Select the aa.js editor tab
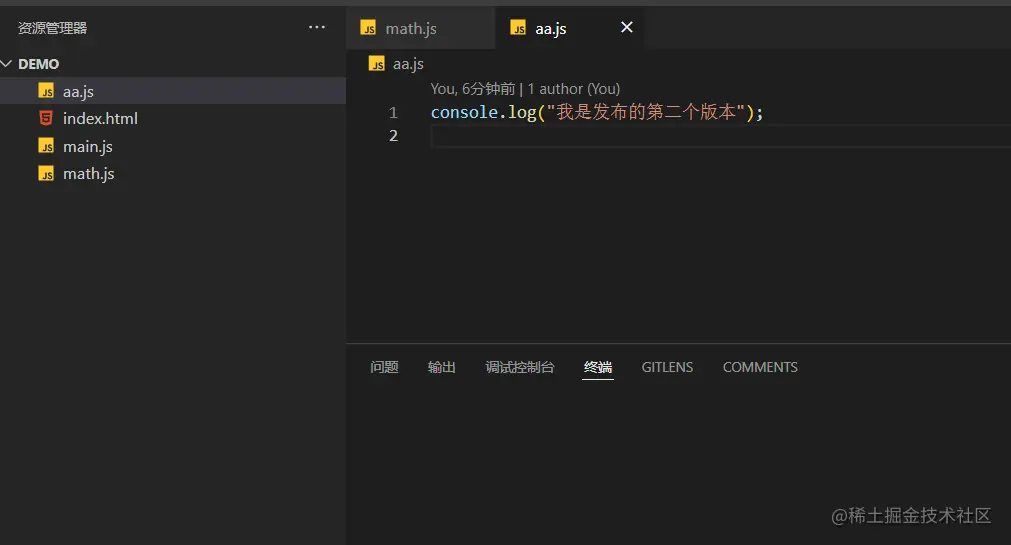1011x545 pixels. pyautogui.click(x=569, y=28)
